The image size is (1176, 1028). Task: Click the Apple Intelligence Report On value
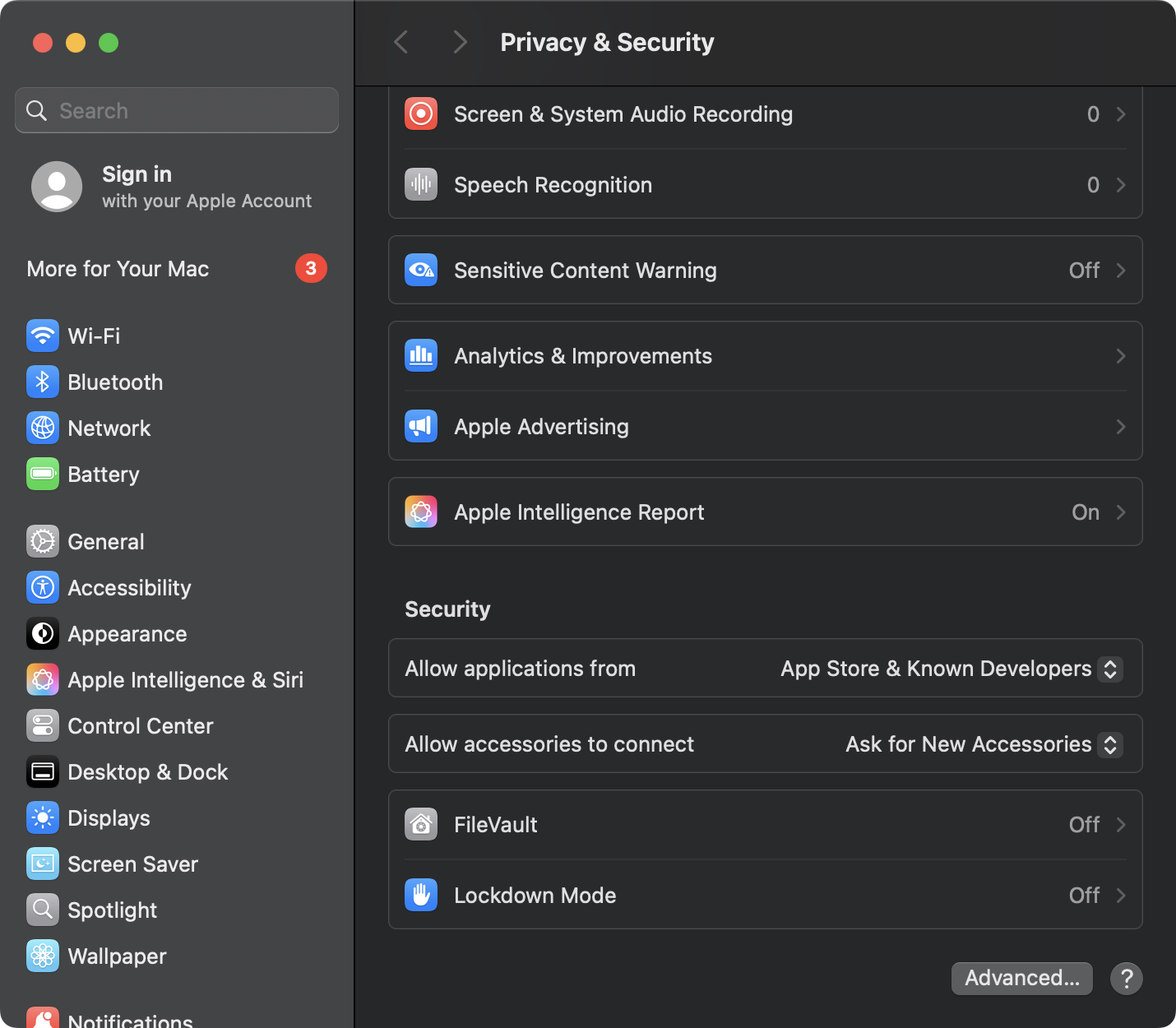tap(1086, 512)
